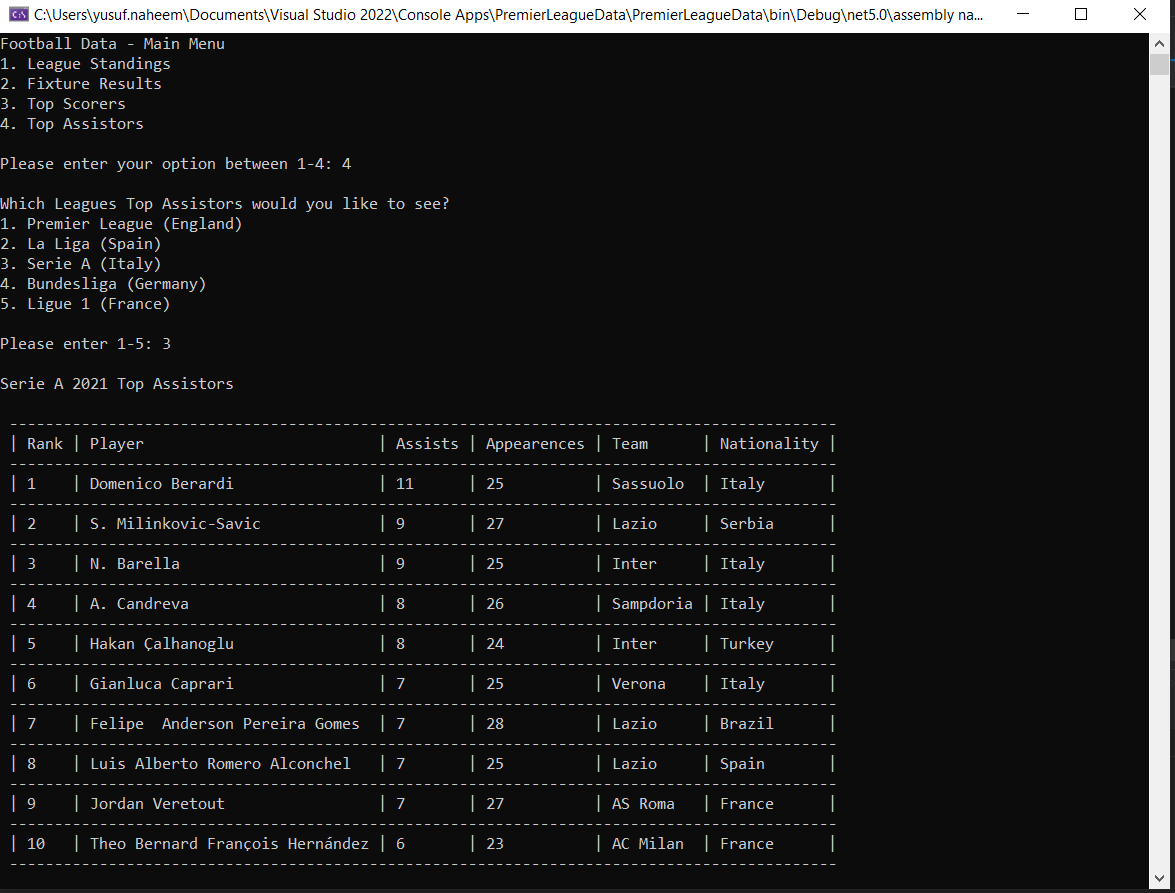Click the 'Rank' column header

(45, 443)
